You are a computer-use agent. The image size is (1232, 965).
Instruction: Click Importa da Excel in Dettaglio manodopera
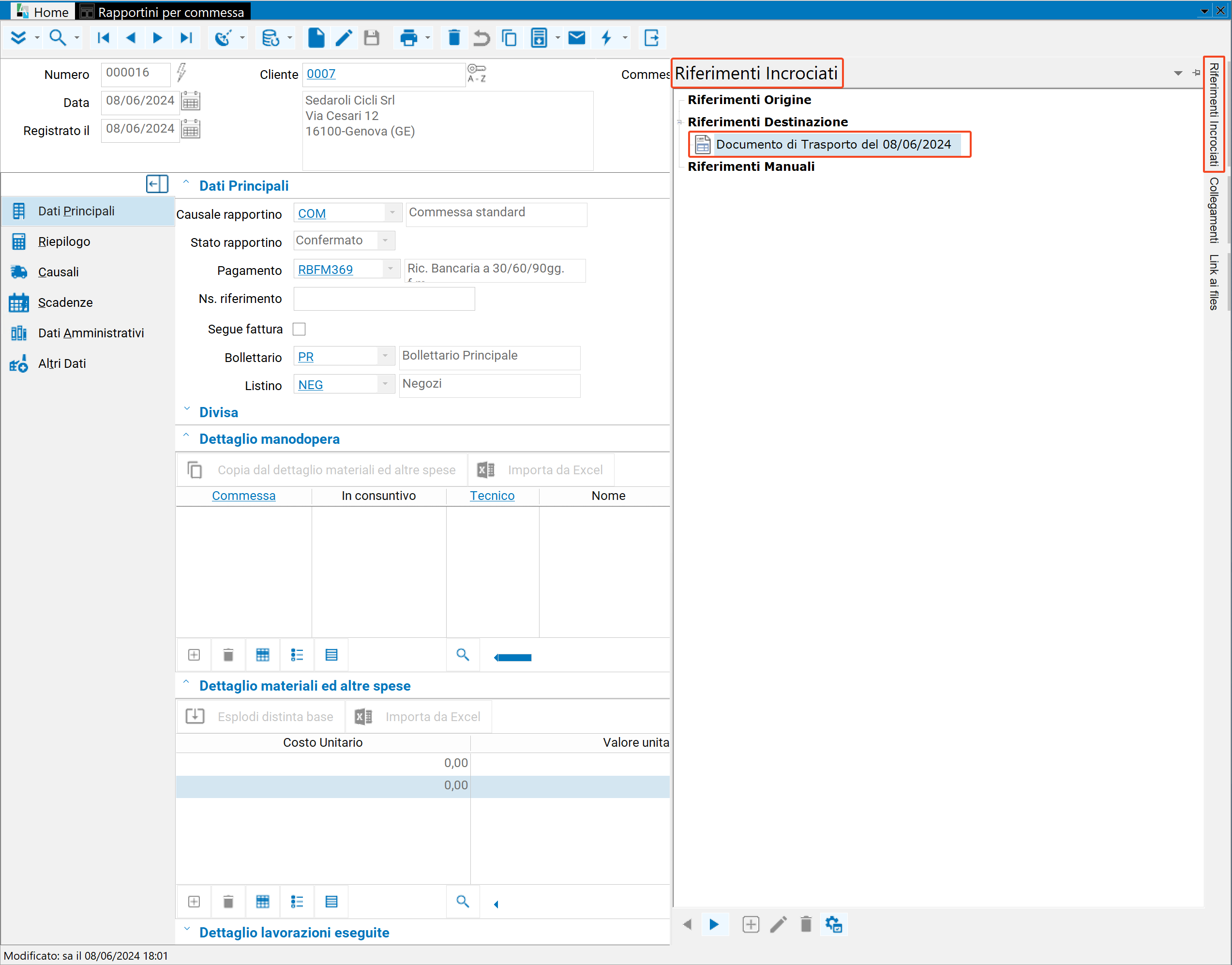pyautogui.click(x=541, y=470)
